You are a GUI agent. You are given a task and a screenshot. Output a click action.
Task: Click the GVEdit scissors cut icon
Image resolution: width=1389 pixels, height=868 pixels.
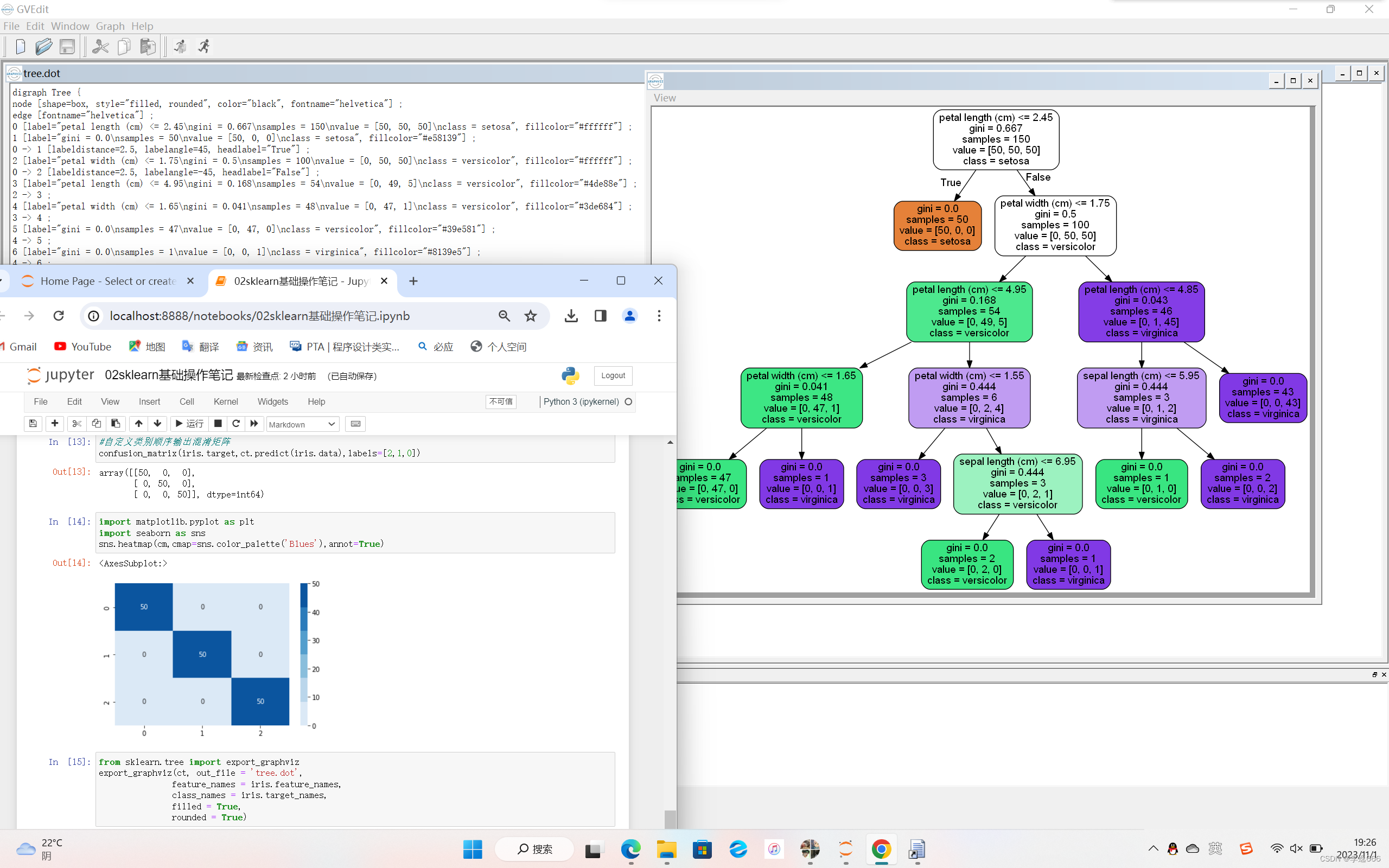pos(100,47)
